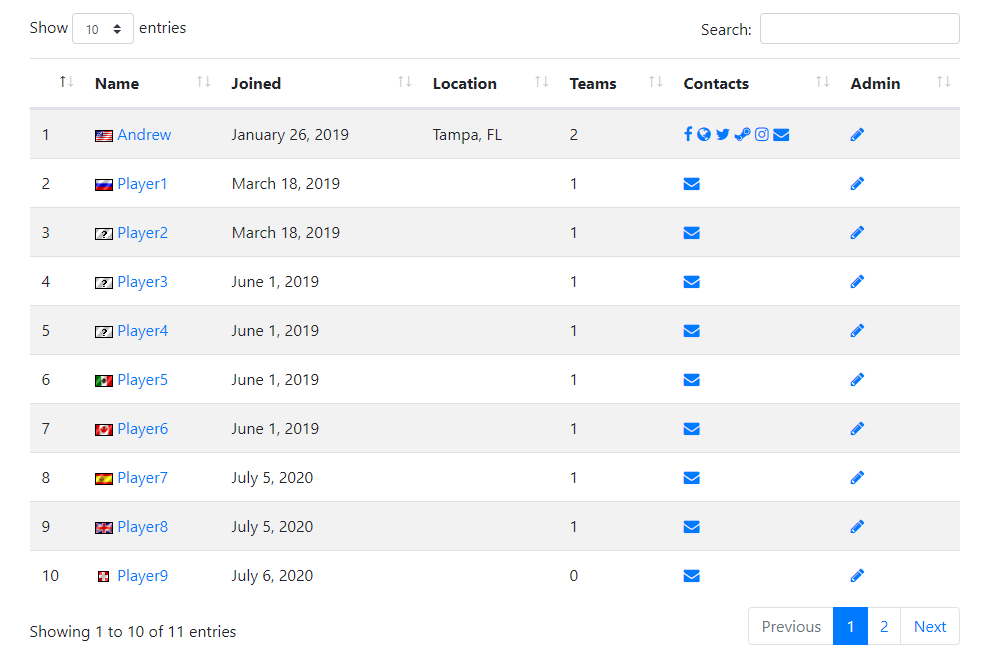Viewport: 990px width, 660px height.
Task: Open Player9 profile link
Action: click(x=143, y=575)
